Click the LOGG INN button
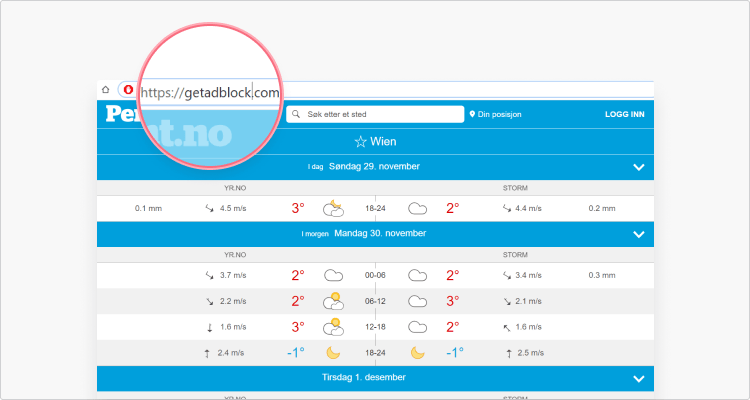The width and height of the screenshot is (750, 400). [x=625, y=114]
